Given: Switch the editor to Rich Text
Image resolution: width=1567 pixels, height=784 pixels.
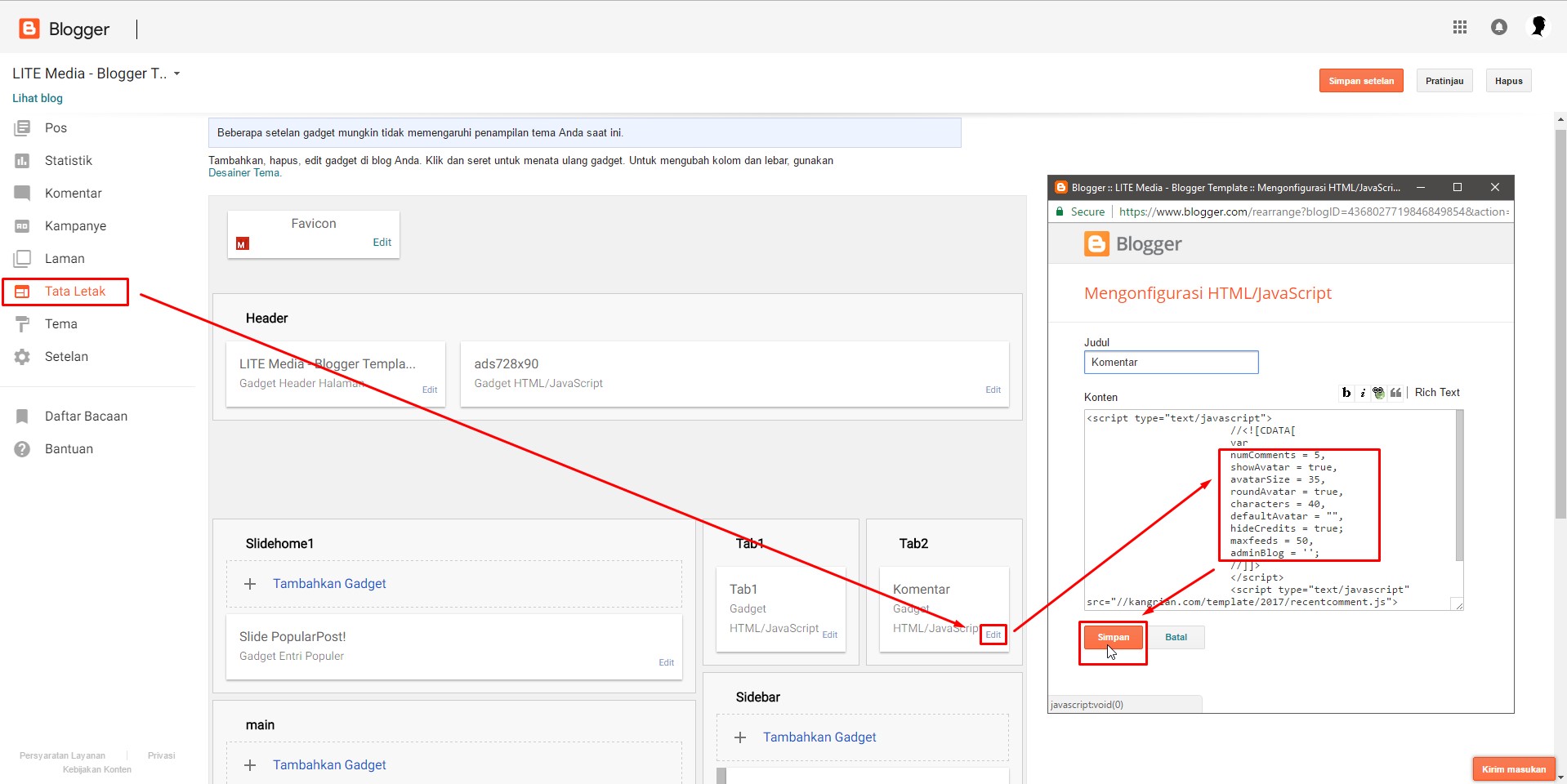Looking at the screenshot, I should pyautogui.click(x=1437, y=393).
